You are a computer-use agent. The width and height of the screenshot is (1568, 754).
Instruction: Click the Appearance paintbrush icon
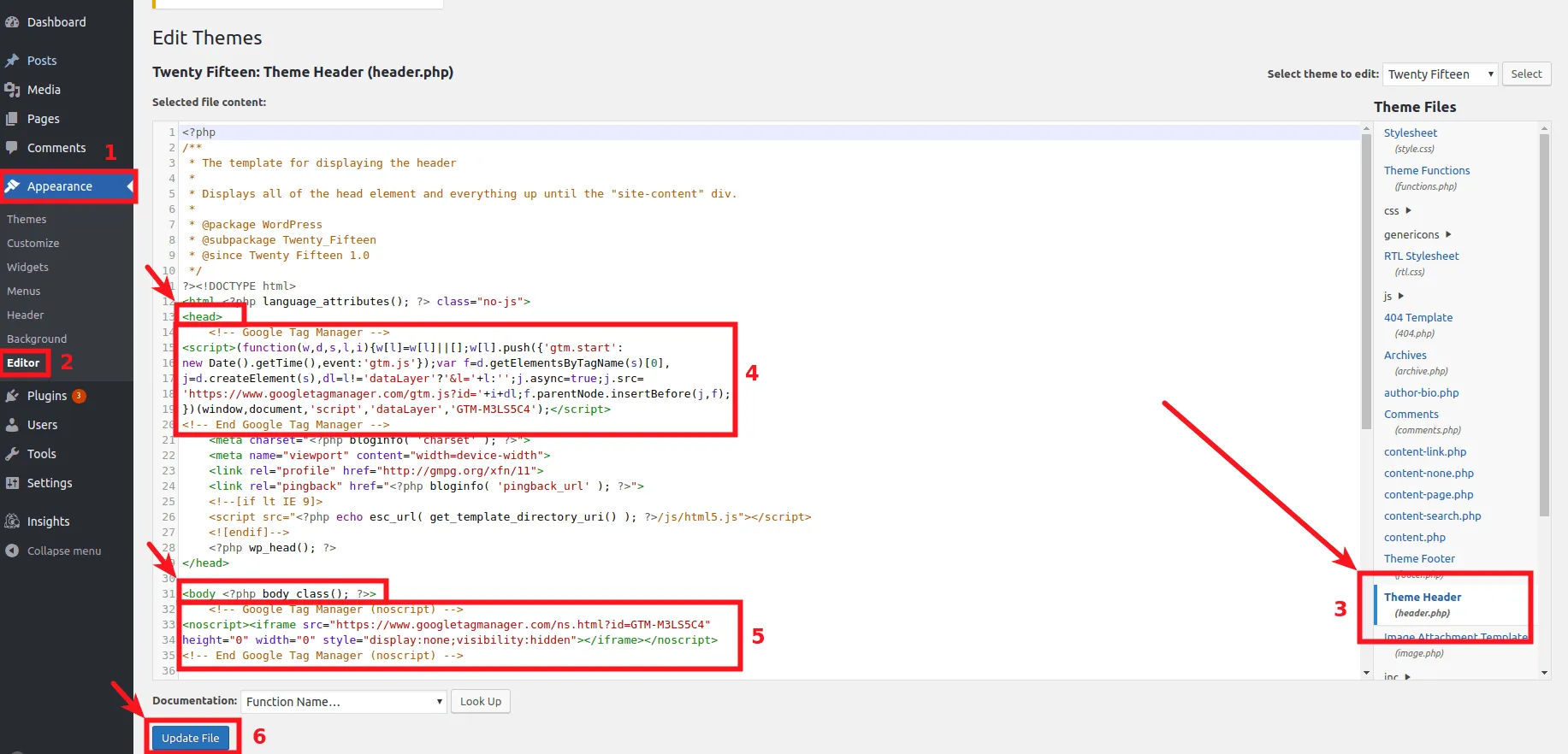[12, 186]
